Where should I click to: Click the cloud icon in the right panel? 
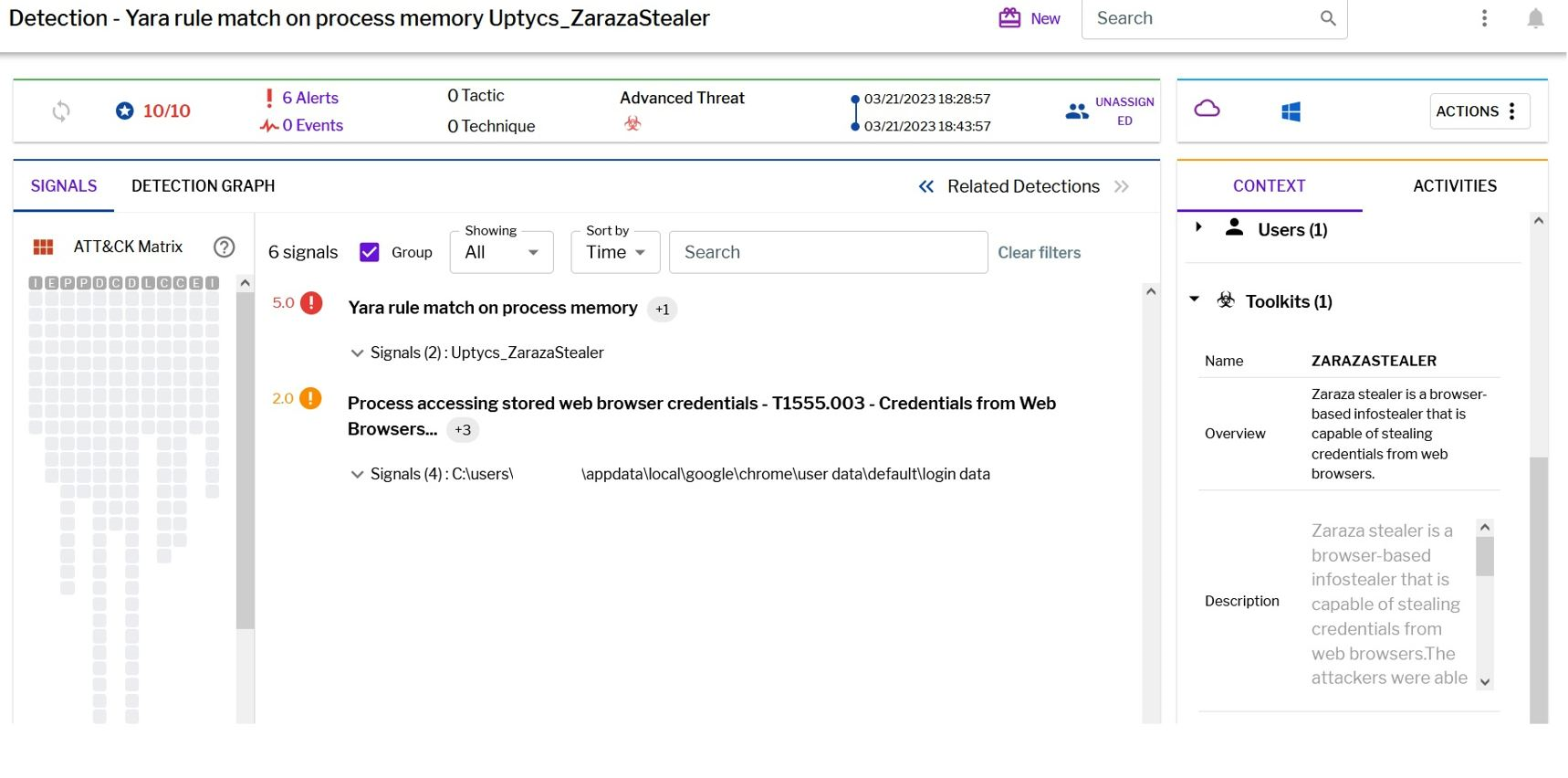1207,110
